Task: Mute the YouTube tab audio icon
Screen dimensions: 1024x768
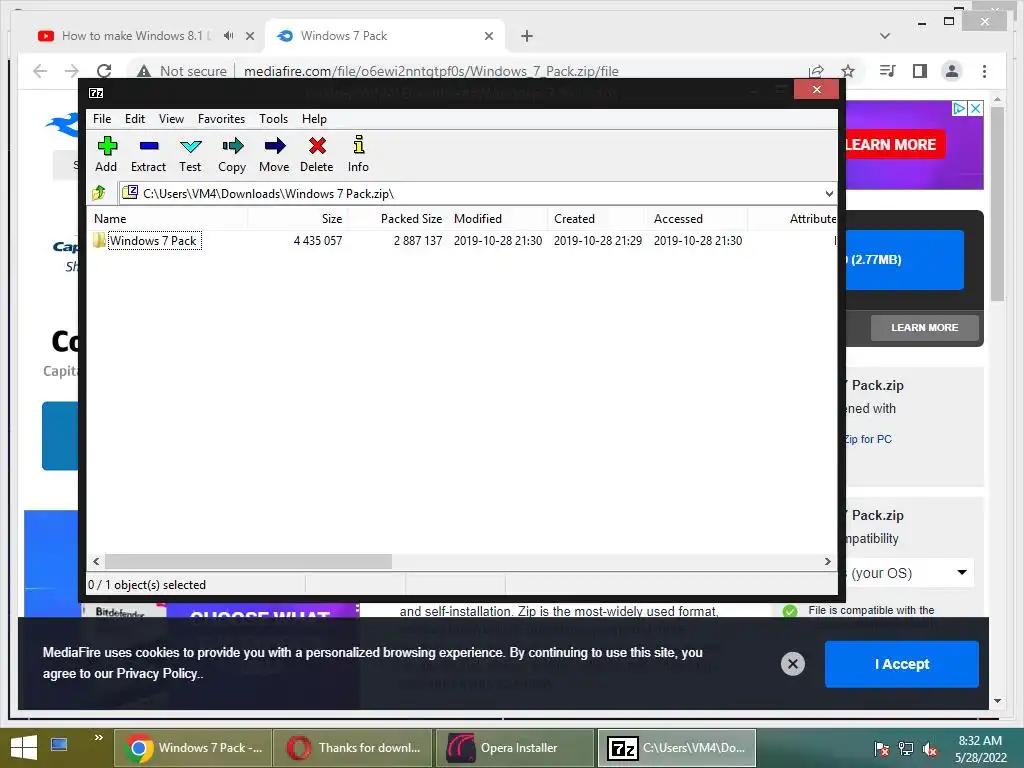Action: (228, 36)
